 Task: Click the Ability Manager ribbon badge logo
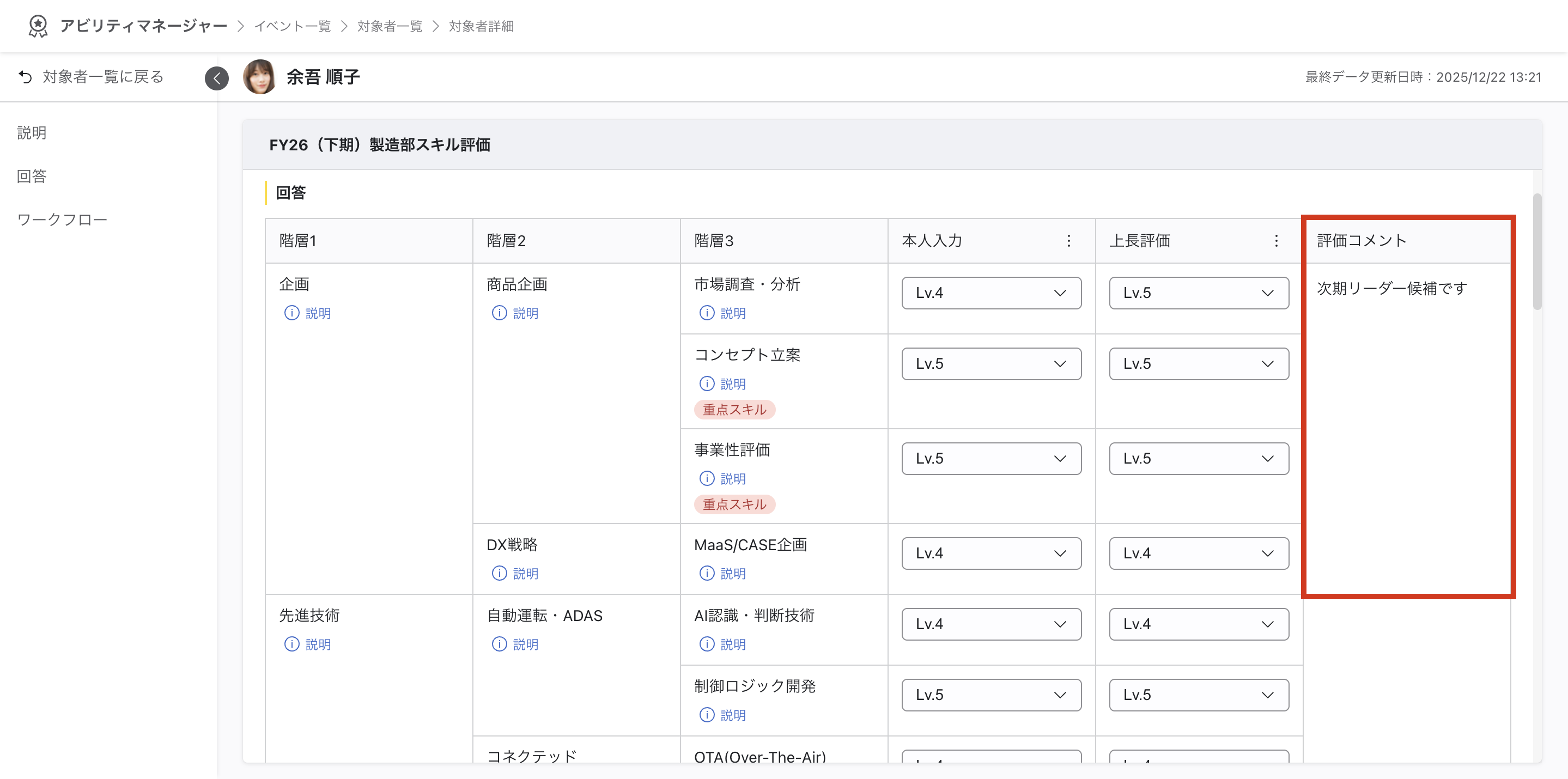point(38,26)
